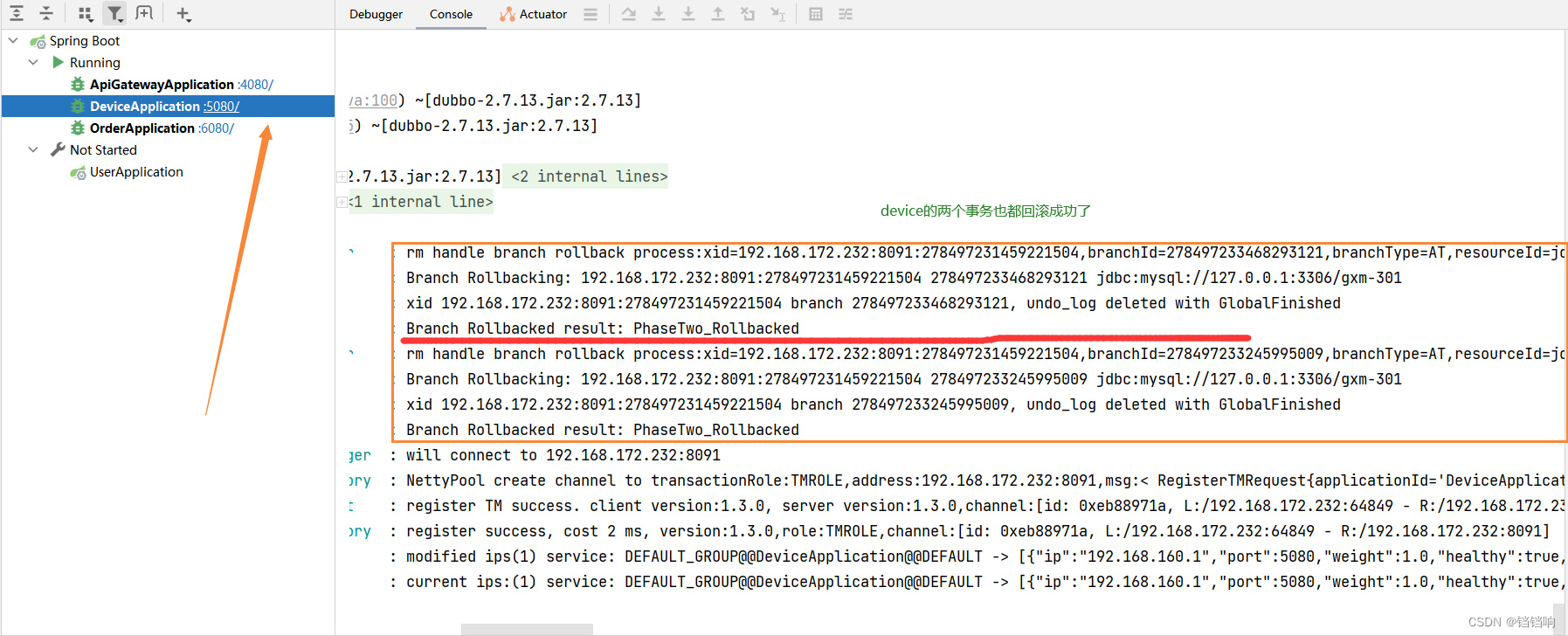Viewport: 1568px width, 636px height.
Task: Click the OrderApplication debug bug icon
Action: pos(78,128)
